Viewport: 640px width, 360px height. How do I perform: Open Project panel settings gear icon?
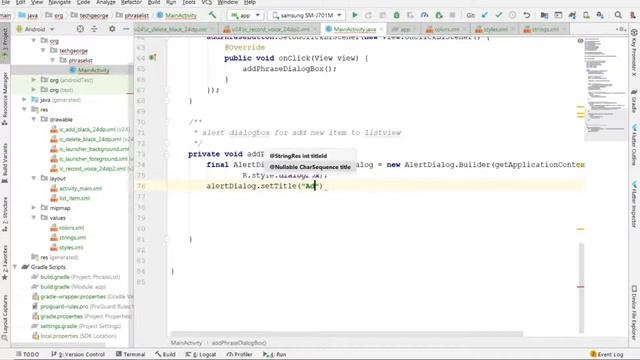tap(112, 29)
